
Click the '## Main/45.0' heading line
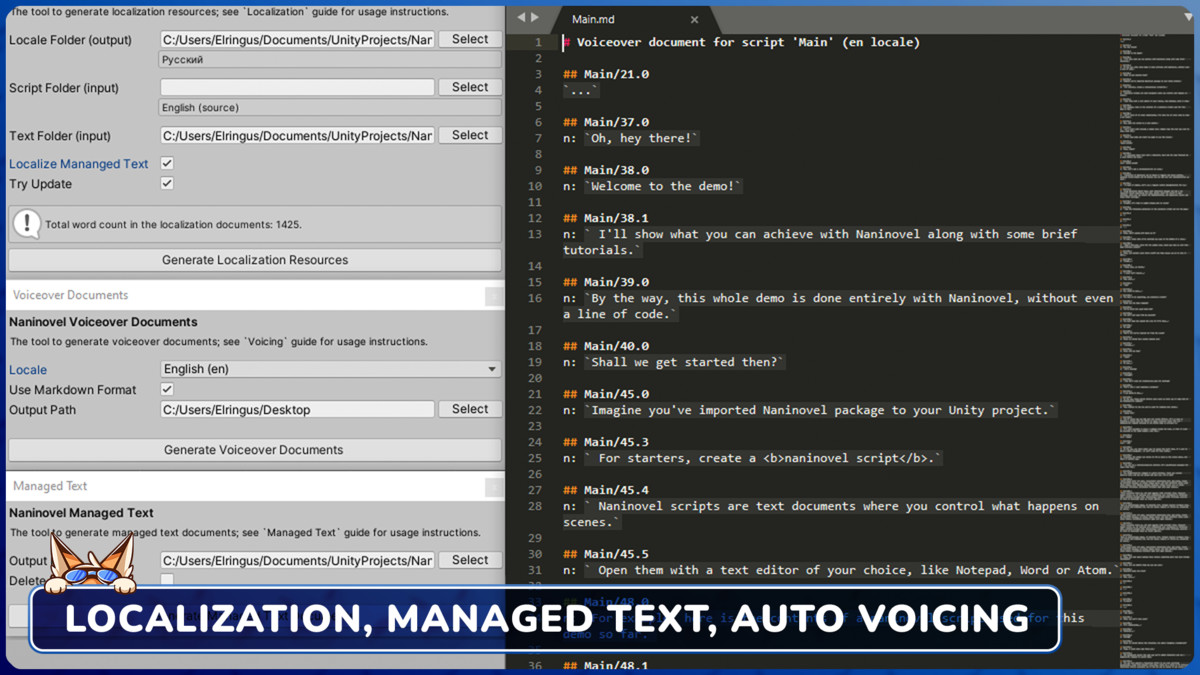click(606, 394)
